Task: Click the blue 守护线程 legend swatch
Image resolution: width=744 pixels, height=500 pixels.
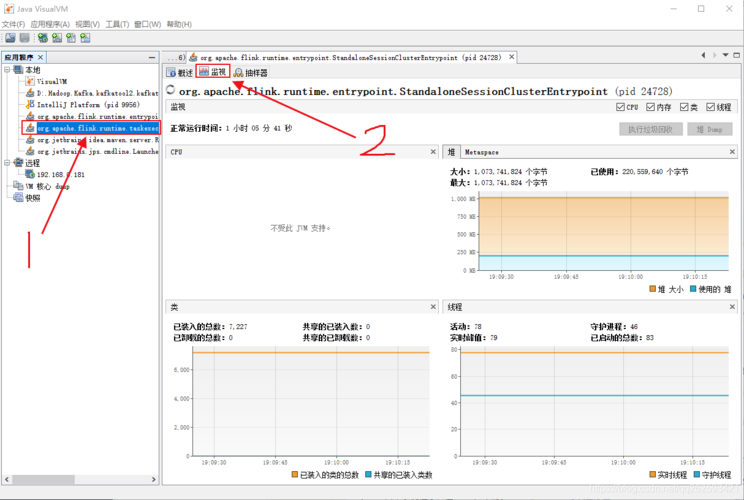Action: [697, 474]
